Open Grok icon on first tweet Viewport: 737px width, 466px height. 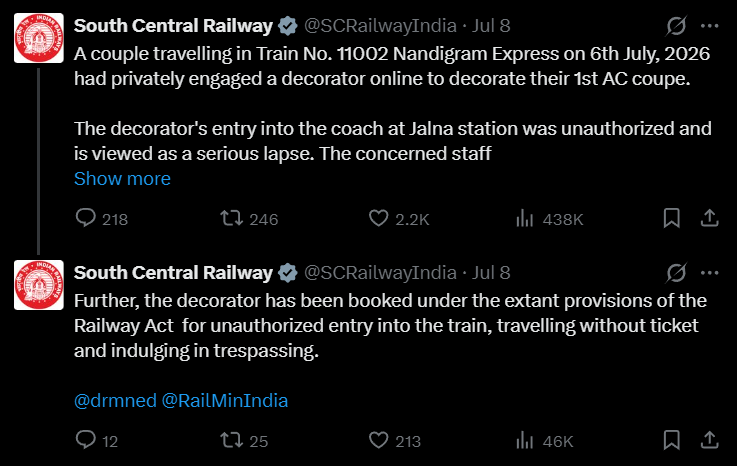coord(676,26)
